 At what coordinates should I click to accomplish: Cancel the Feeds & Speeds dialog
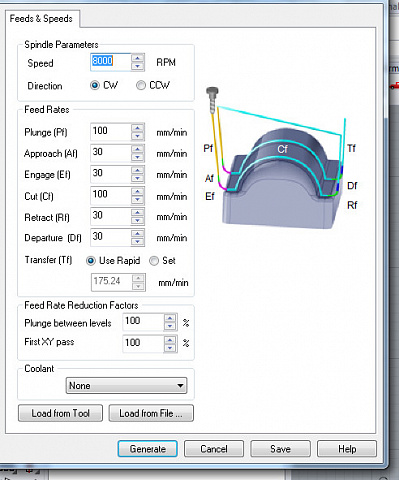[x=214, y=449]
